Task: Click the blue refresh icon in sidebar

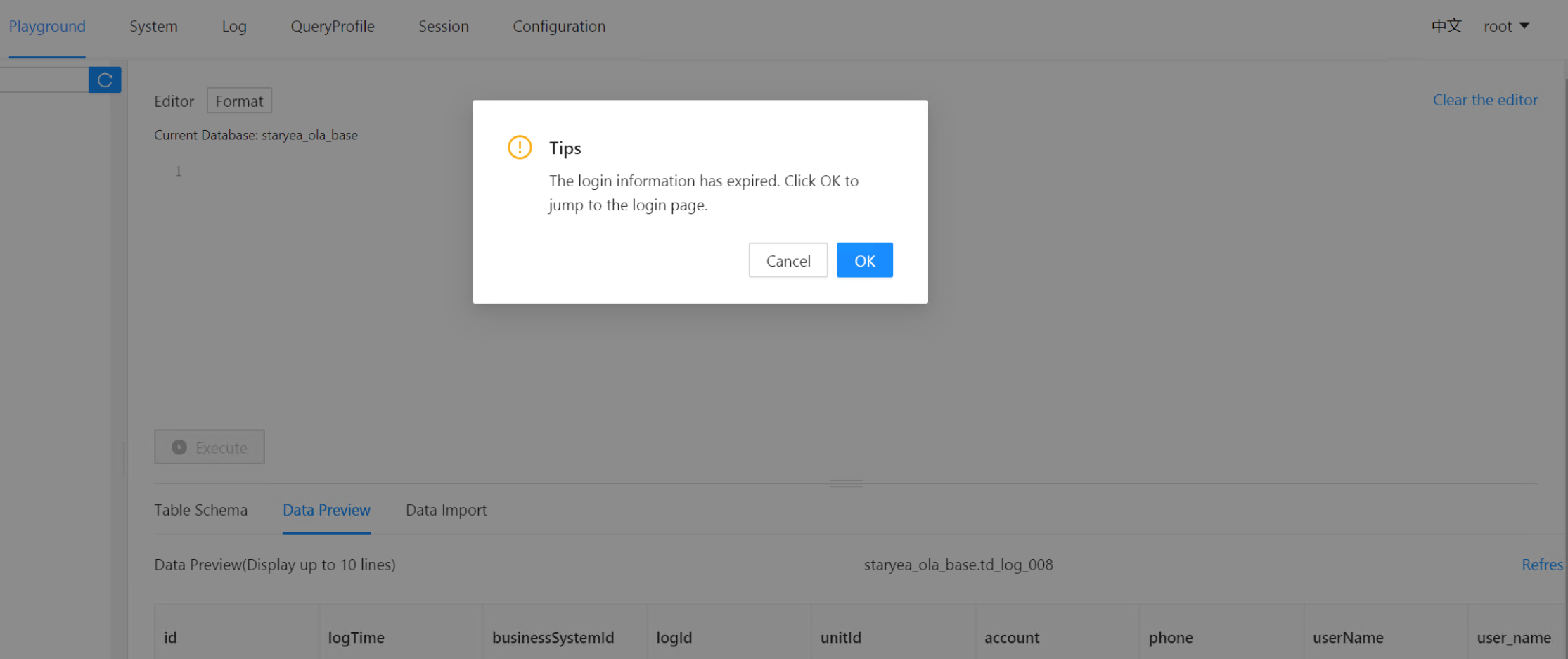Action: 105,80
